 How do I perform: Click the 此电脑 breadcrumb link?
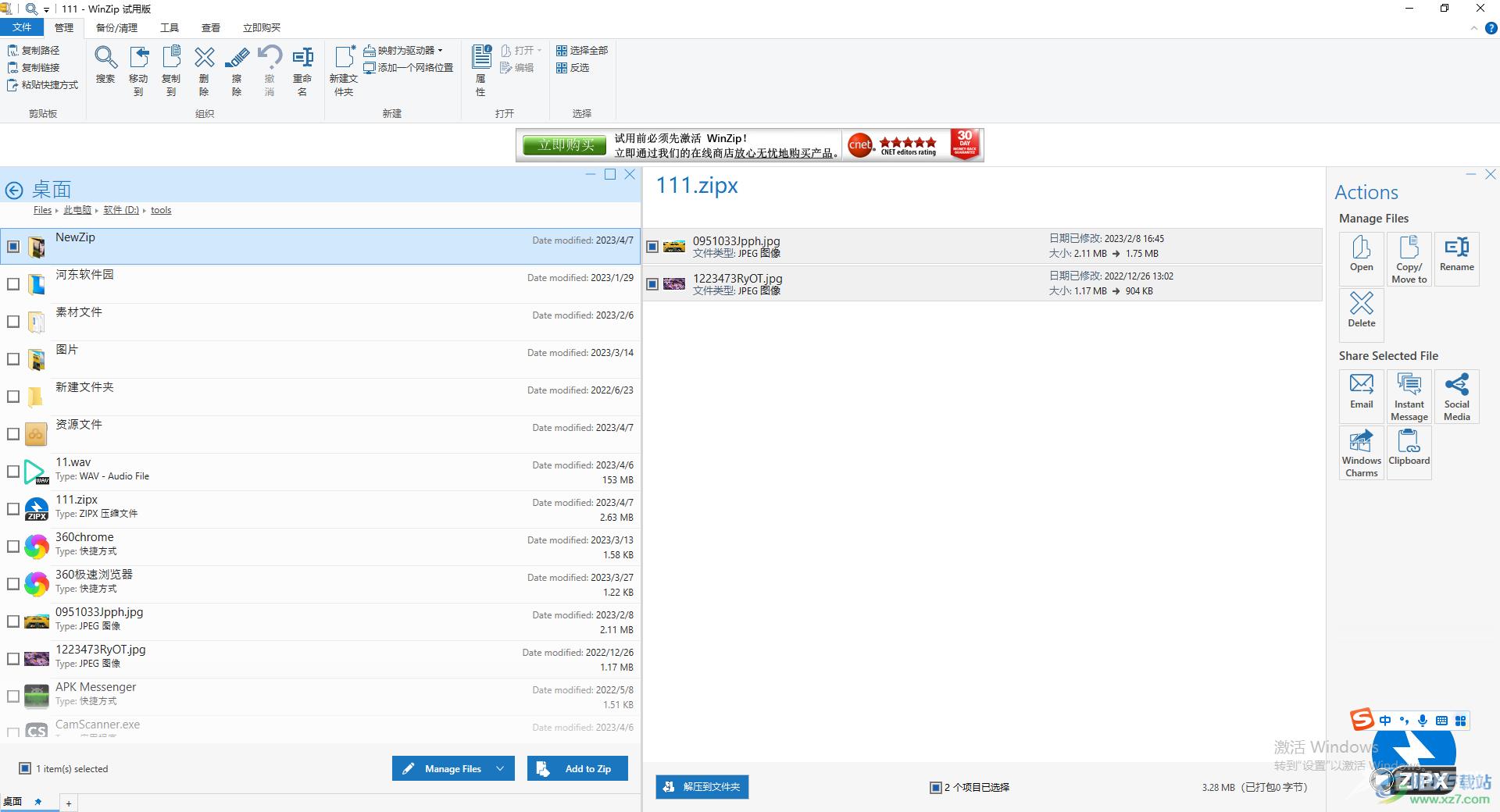pyautogui.click(x=77, y=210)
